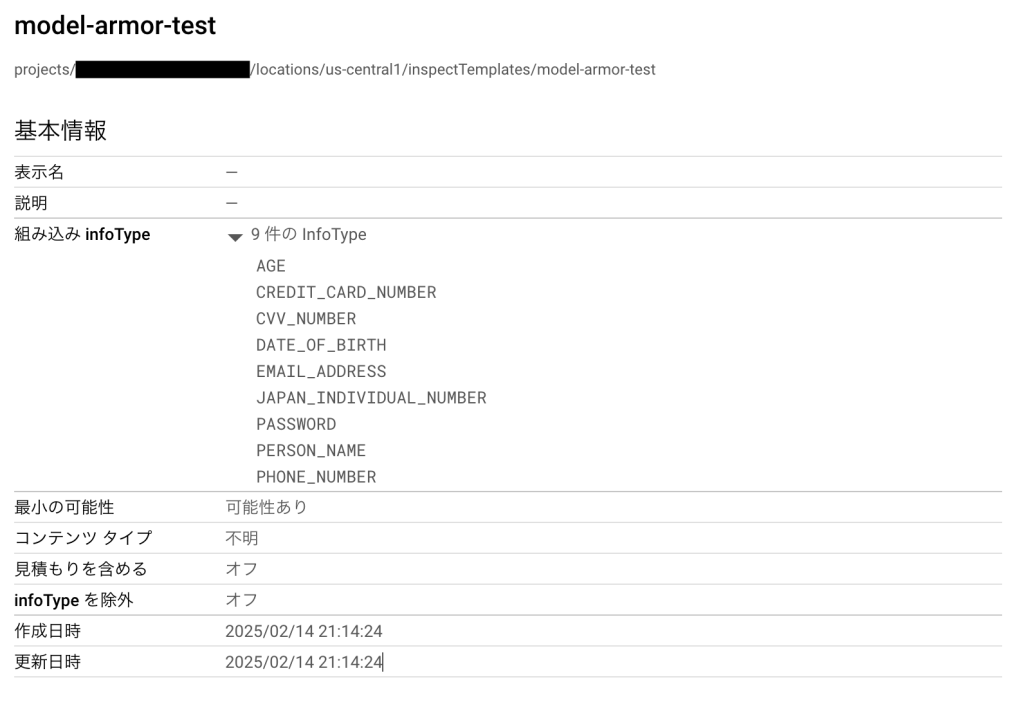Select the PASSWORD infoType entry
1024x709 pixels.
coord(296,424)
